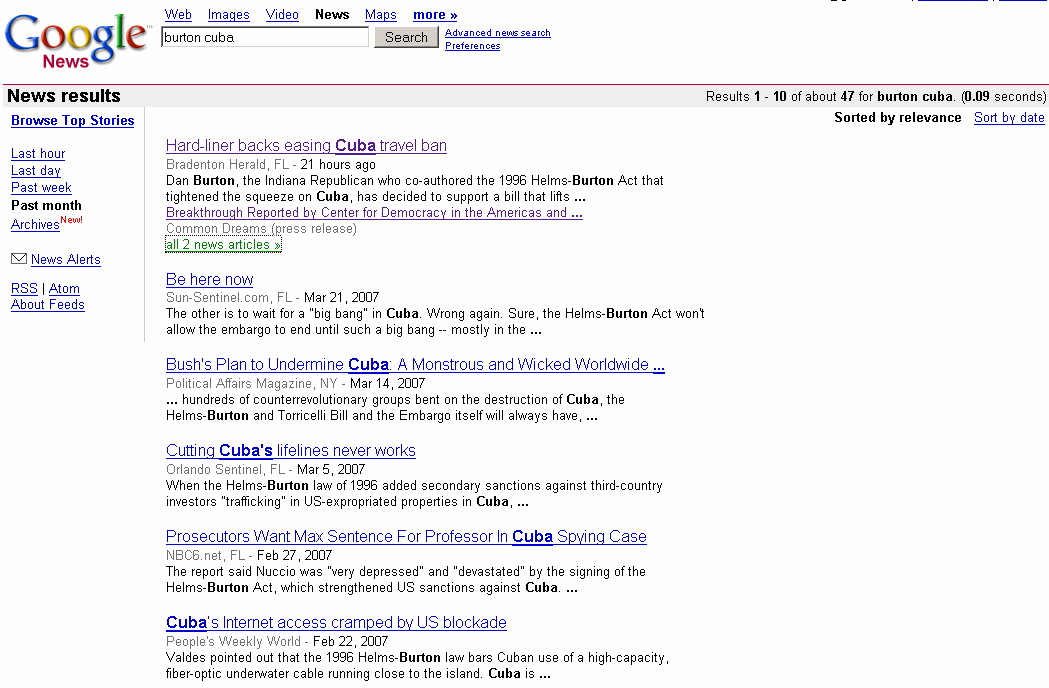Focus the search box containing 'burton cuba'
The width and height of the screenshot is (1049, 688).
tap(265, 37)
